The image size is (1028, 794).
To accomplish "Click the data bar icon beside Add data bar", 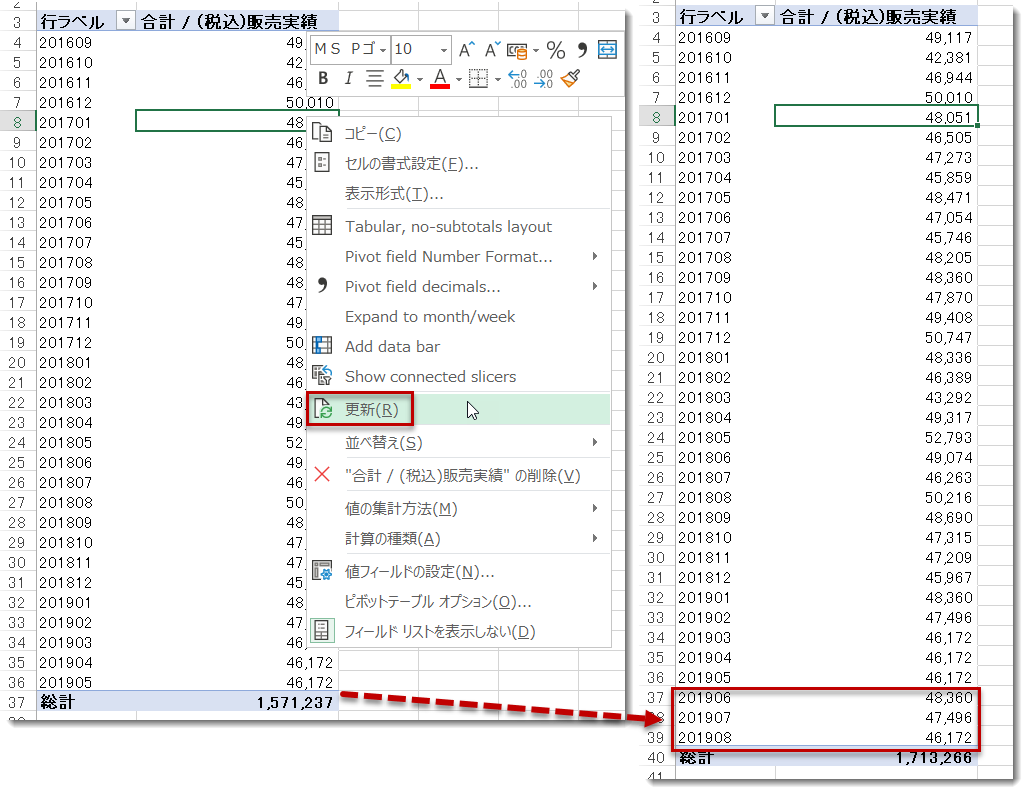I will click(x=322, y=346).
